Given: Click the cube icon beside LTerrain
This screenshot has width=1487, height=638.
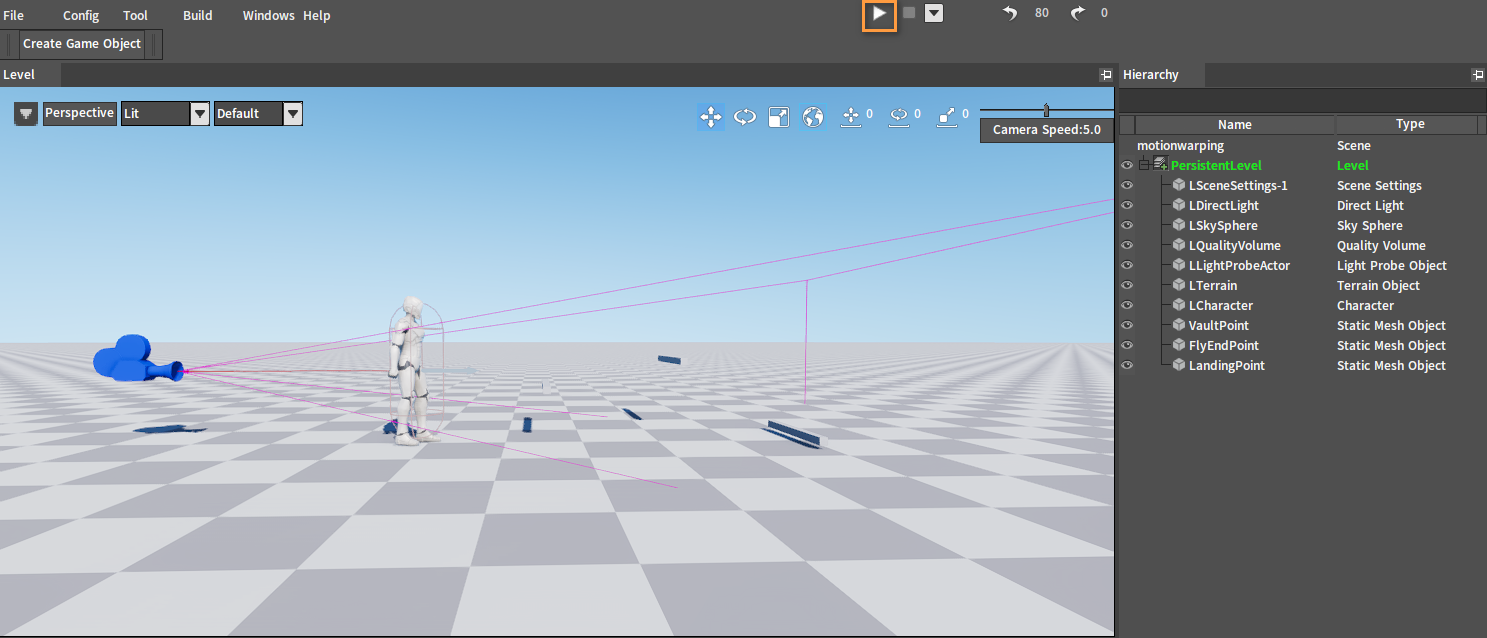Looking at the screenshot, I should tap(1179, 285).
